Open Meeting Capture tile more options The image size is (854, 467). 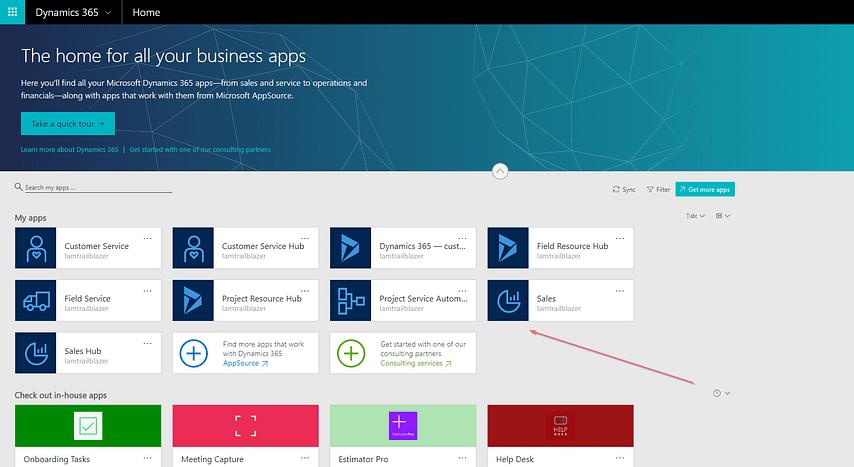coord(305,458)
